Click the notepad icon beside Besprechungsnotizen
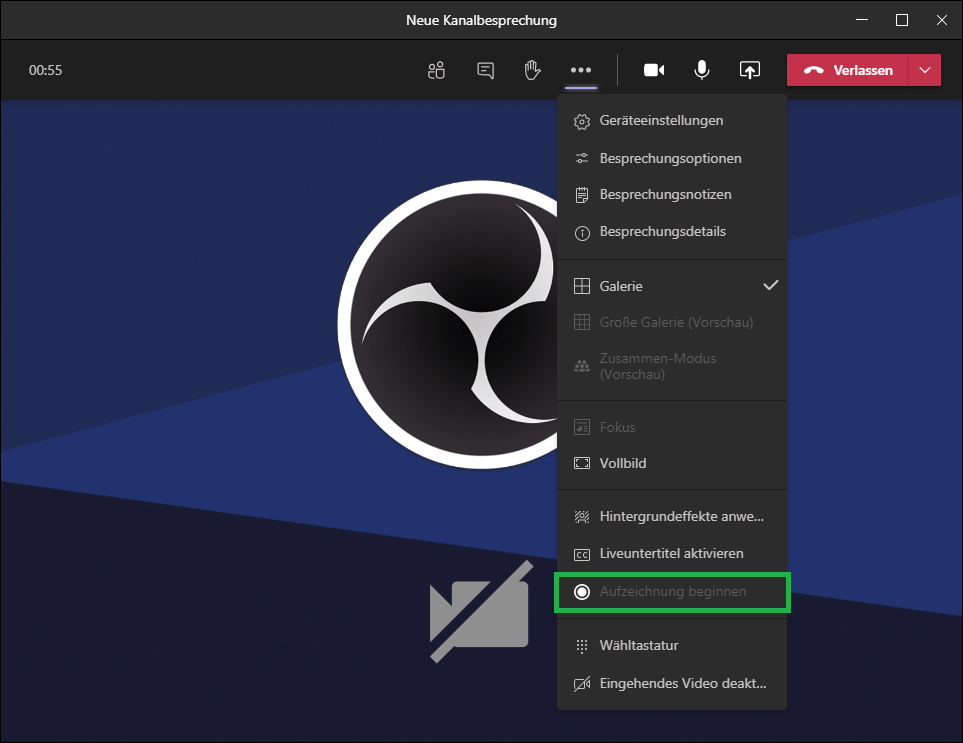The image size is (963, 743). pyautogui.click(x=582, y=195)
